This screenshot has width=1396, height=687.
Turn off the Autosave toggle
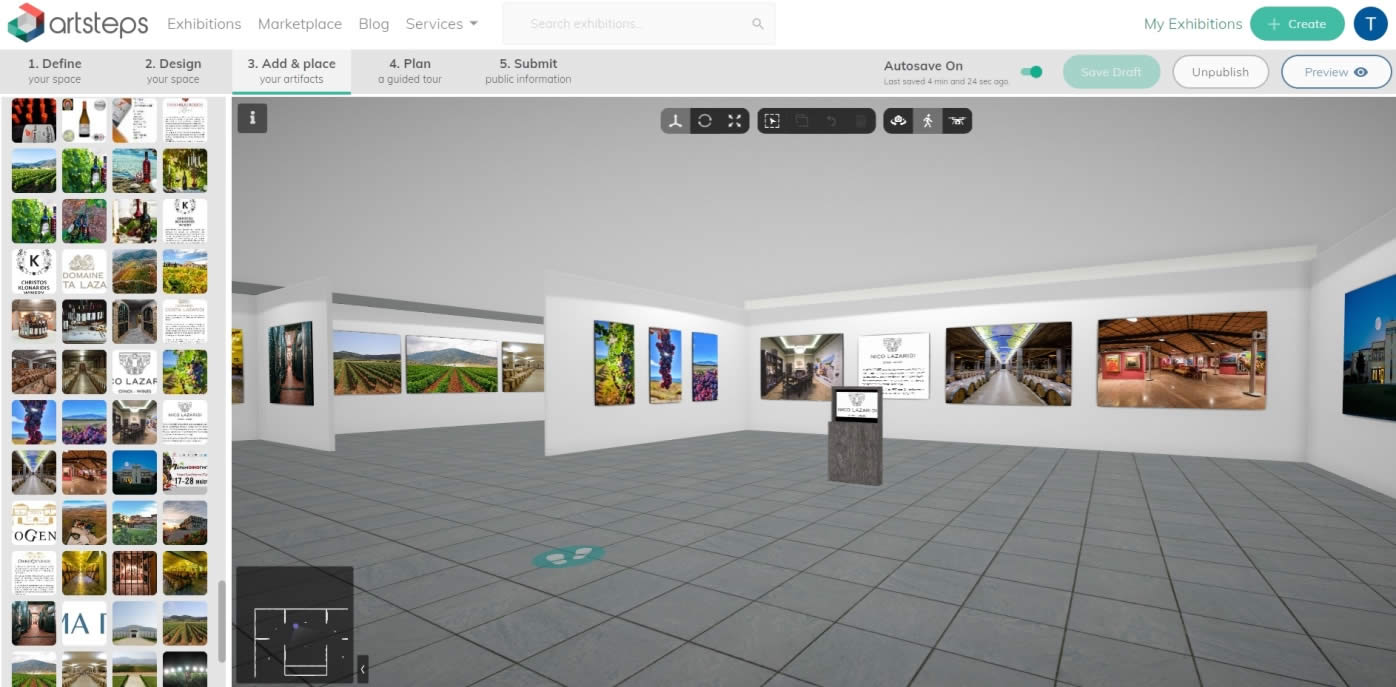click(1031, 72)
